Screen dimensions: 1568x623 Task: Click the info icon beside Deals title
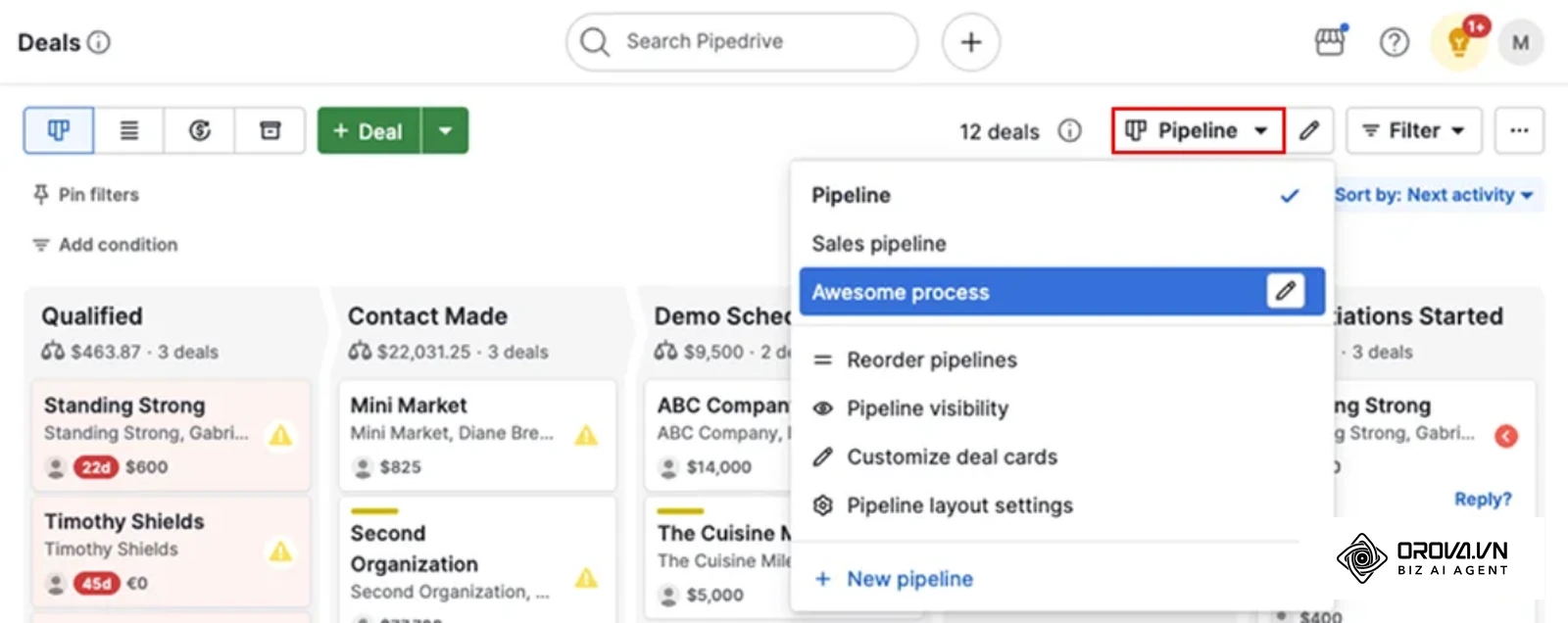pos(99,42)
